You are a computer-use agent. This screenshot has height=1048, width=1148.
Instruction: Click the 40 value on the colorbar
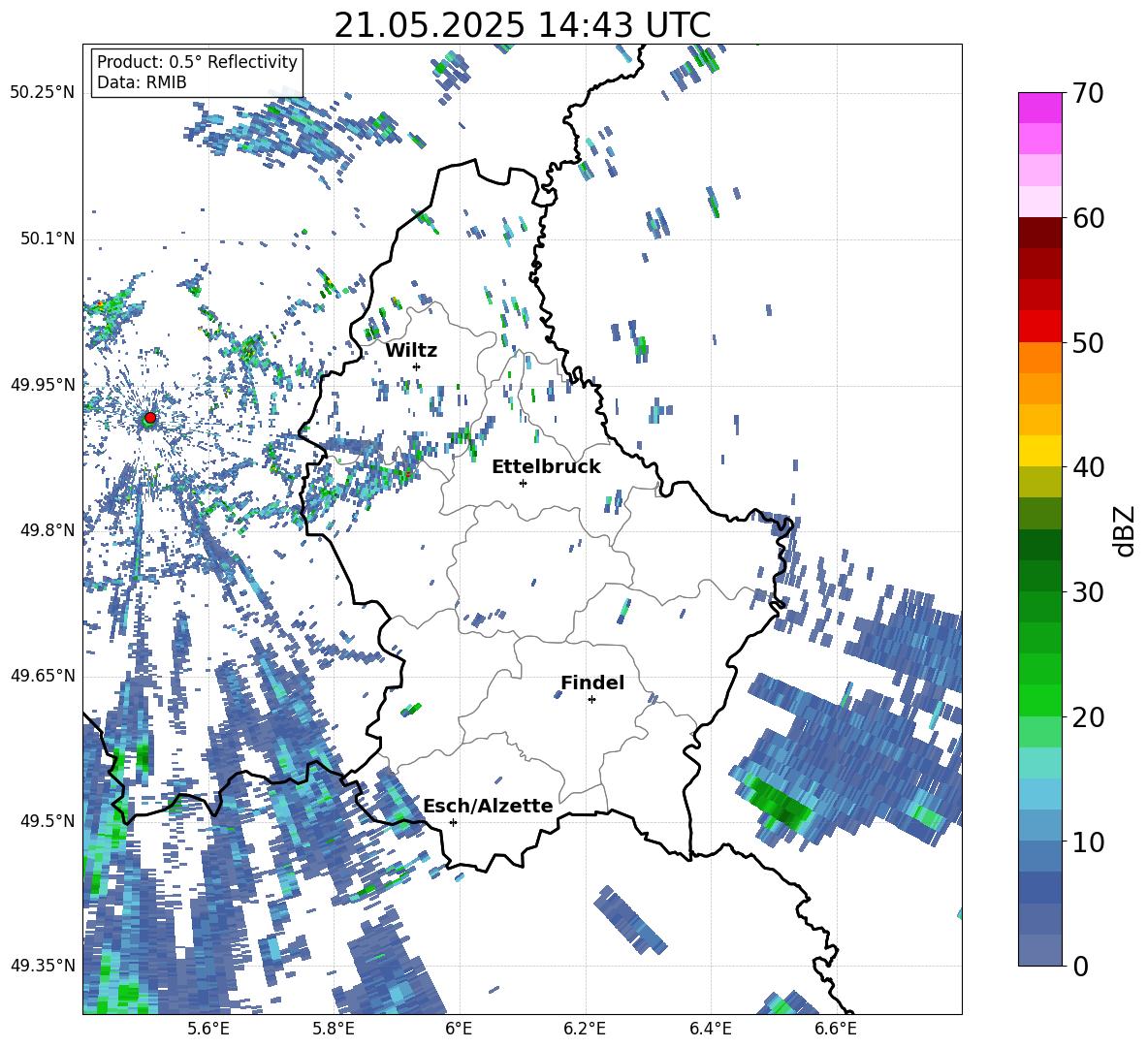click(x=1087, y=467)
